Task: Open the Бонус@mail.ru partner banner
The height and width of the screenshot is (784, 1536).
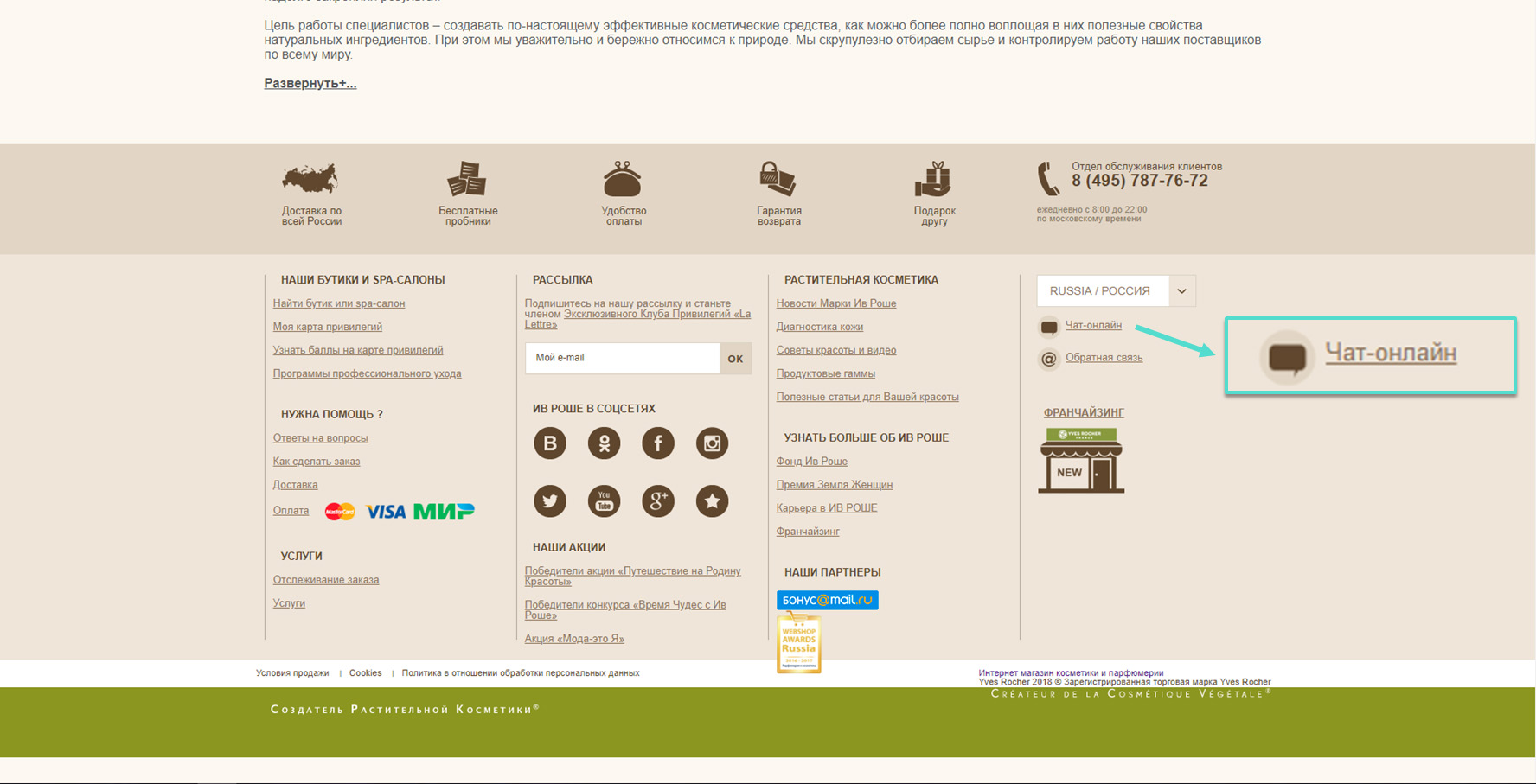Action: click(x=827, y=600)
